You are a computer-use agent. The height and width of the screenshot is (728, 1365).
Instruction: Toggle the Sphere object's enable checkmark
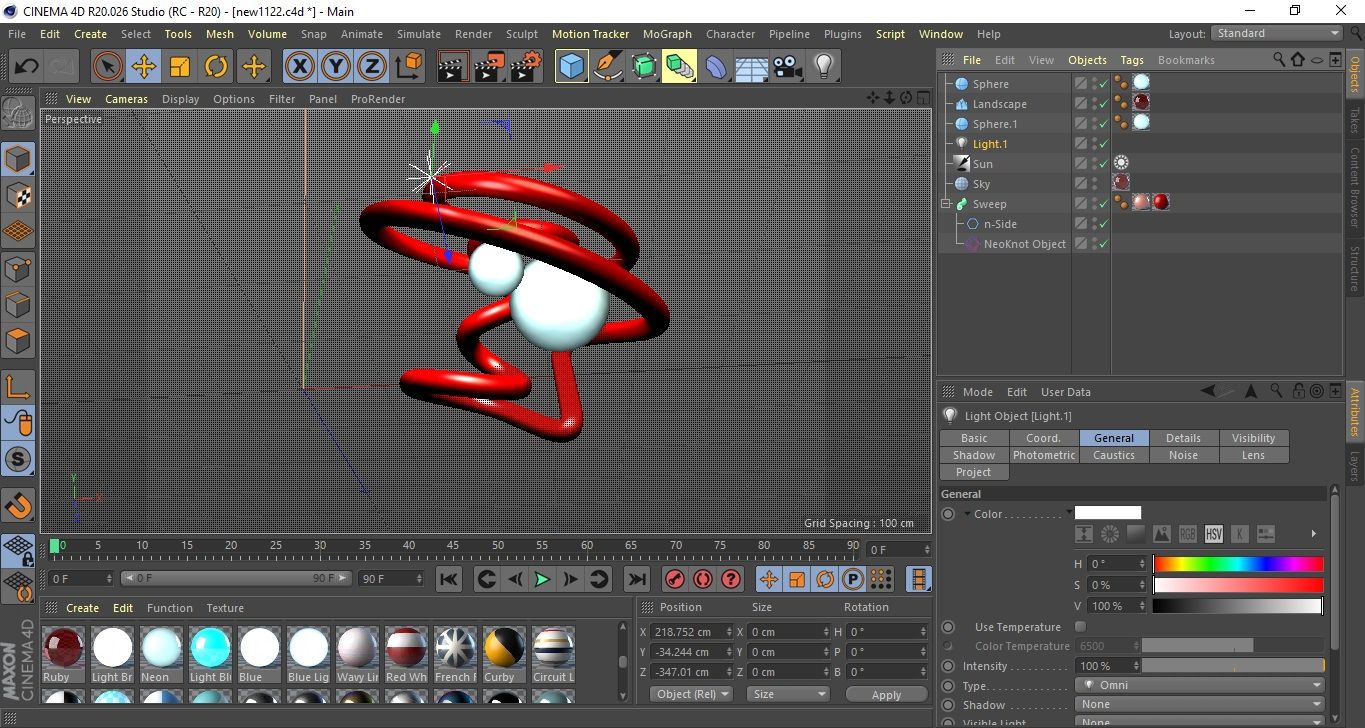click(x=1103, y=84)
